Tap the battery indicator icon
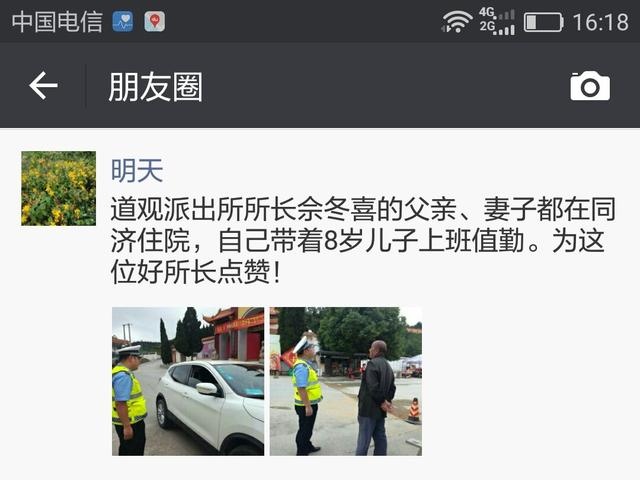Viewport: 640px width, 480px height. 543,22
